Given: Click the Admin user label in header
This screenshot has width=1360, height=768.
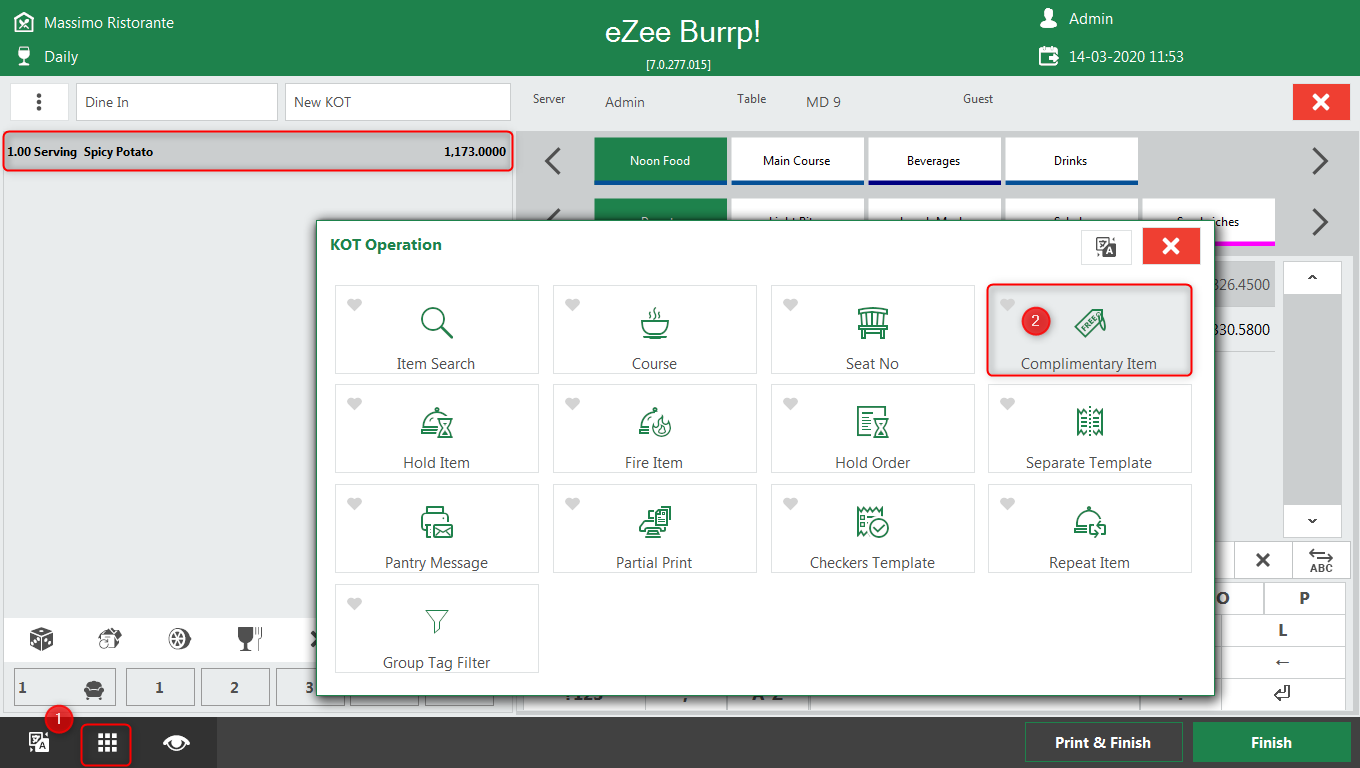Looking at the screenshot, I should tap(1091, 19).
